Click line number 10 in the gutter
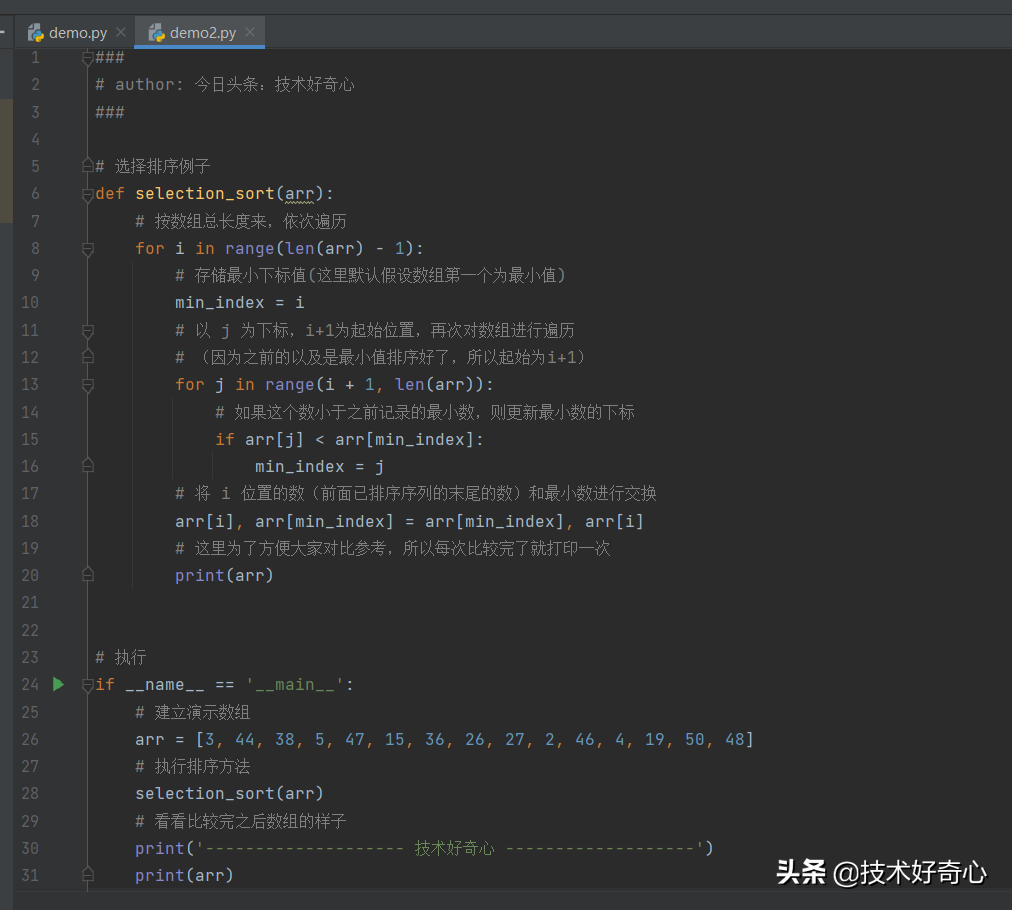1012x910 pixels. pyautogui.click(x=30, y=303)
